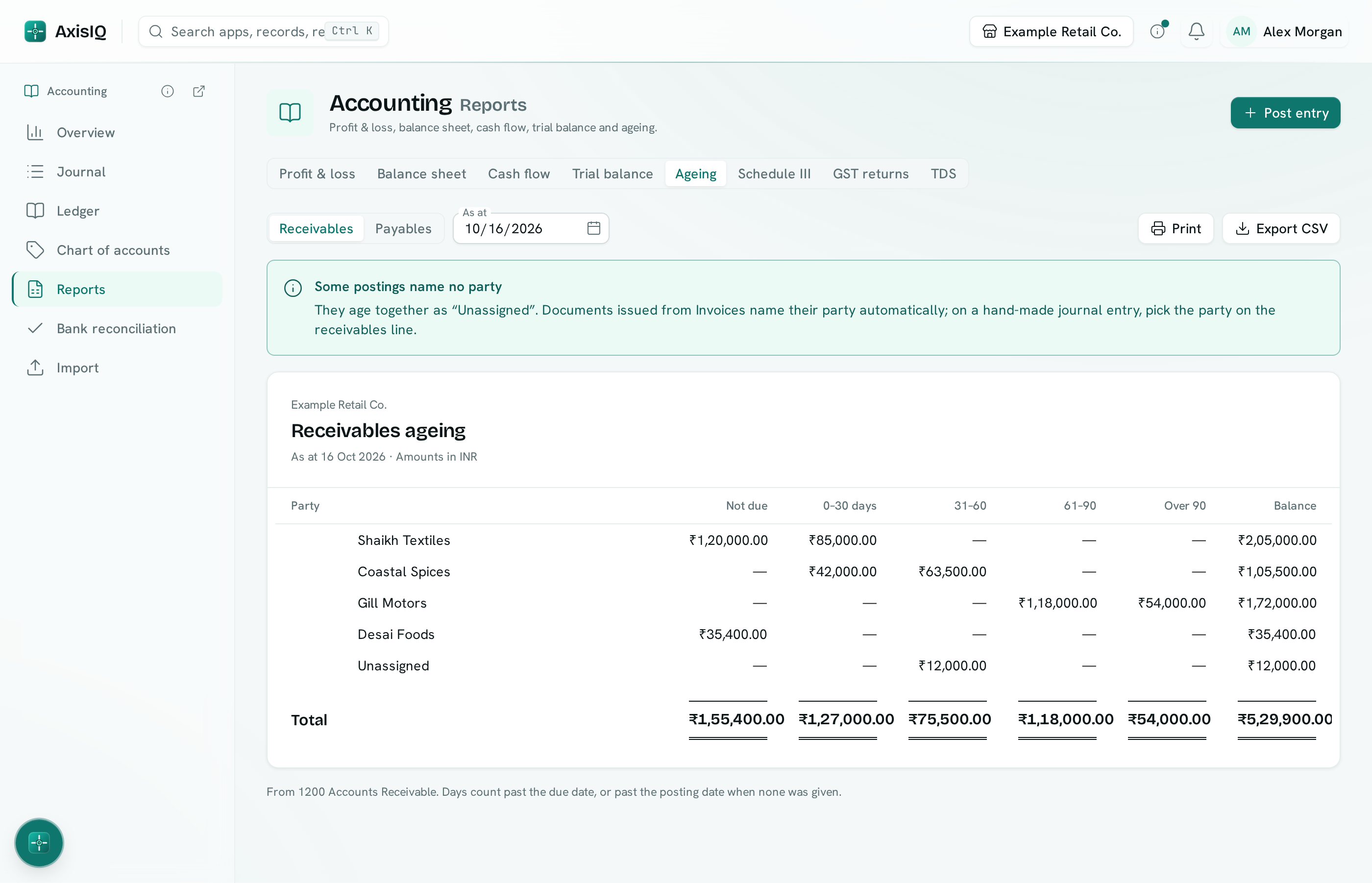This screenshot has width=1372, height=883.
Task: Click the Party column header
Action: (x=305, y=506)
